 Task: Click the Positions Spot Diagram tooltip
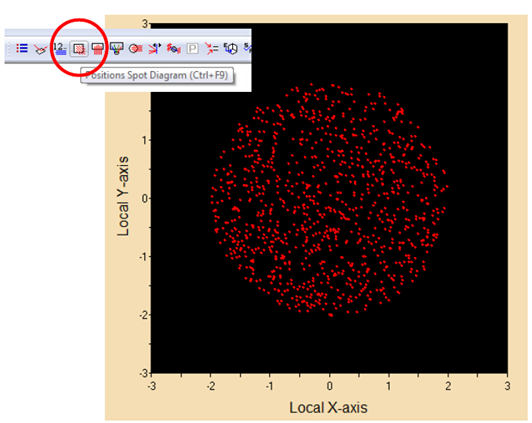click(157, 75)
